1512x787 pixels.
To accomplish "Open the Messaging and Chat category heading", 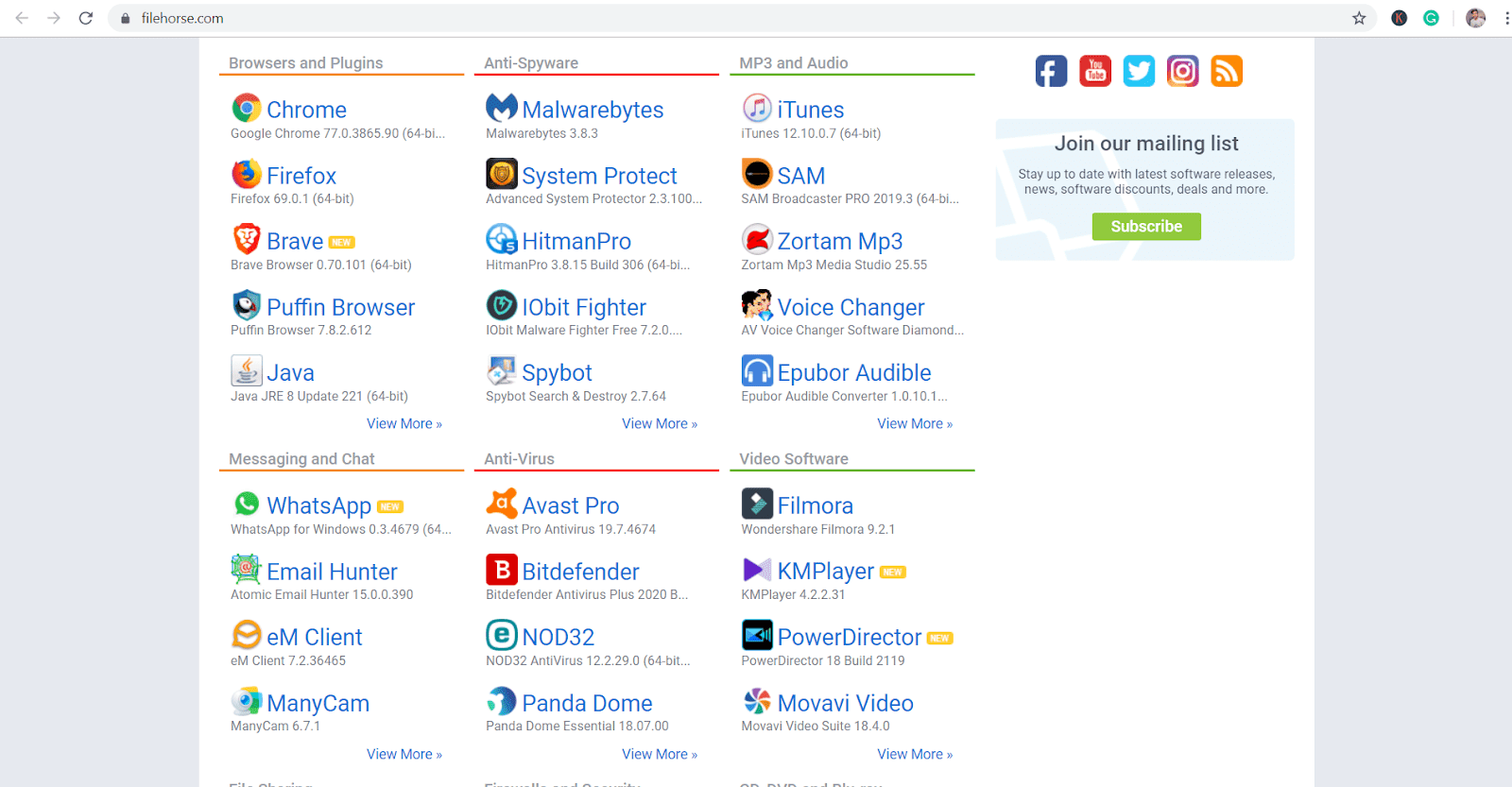I will tap(301, 459).
